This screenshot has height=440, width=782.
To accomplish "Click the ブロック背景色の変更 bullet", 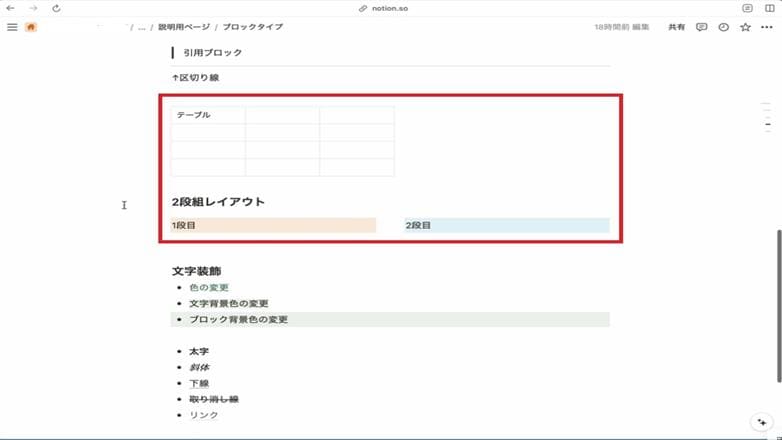I will click(x=390, y=319).
